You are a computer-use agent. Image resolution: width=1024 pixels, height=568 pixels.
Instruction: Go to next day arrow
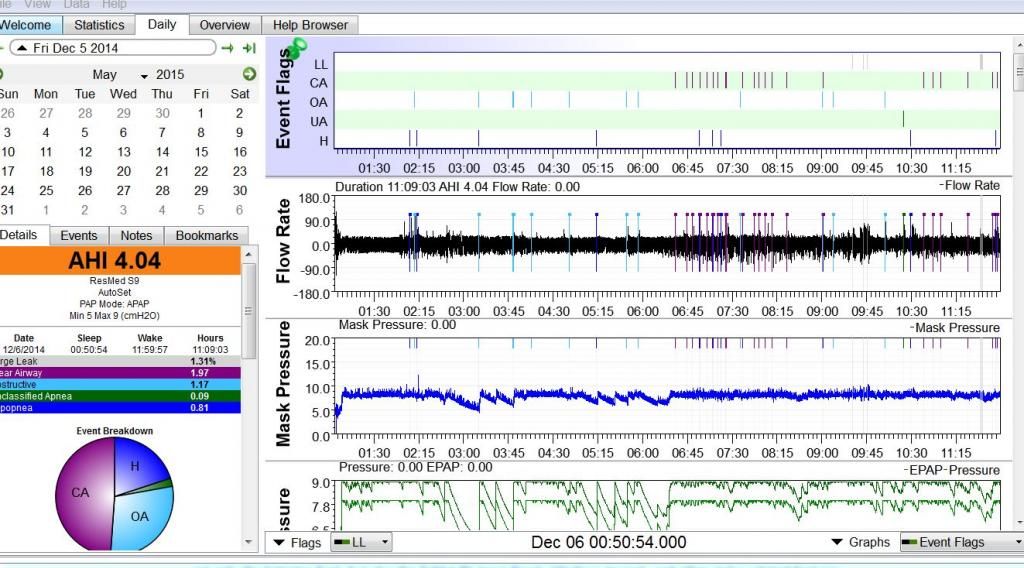click(x=227, y=48)
